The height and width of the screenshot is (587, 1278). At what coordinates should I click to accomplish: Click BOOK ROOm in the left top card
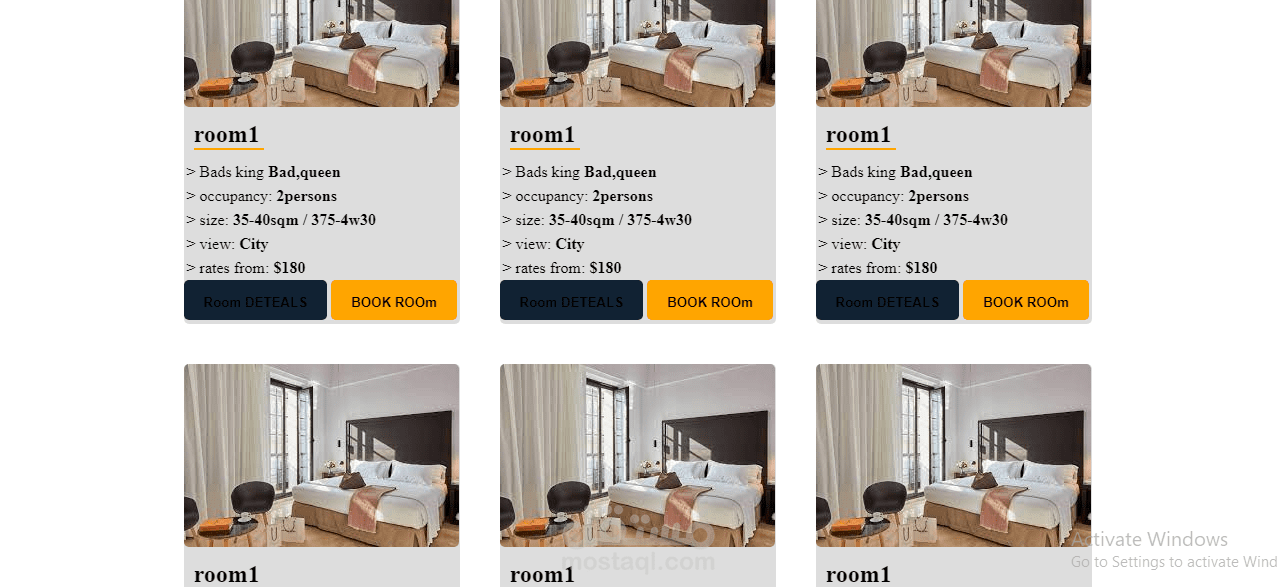(394, 300)
